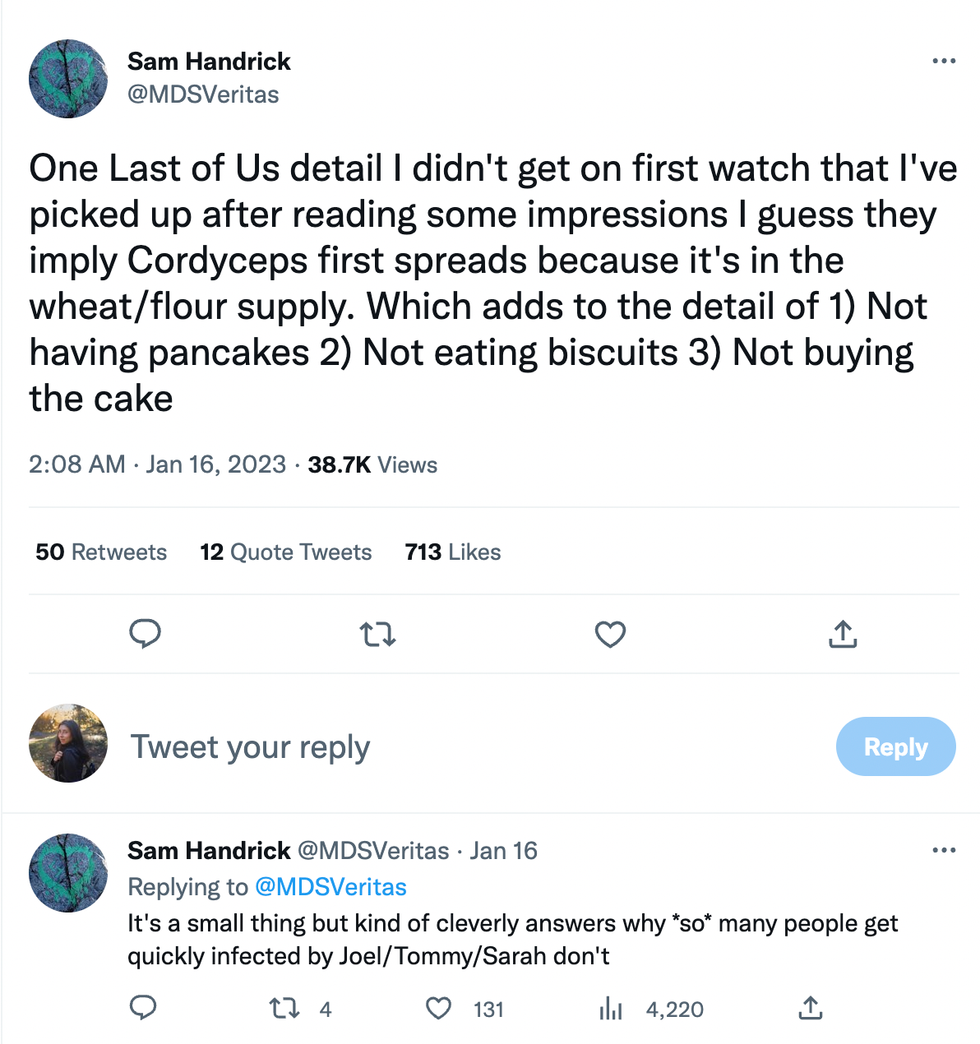This screenshot has height=1044, width=980.
Task: Retweet the main Last of Us tweet
Action: point(379,633)
